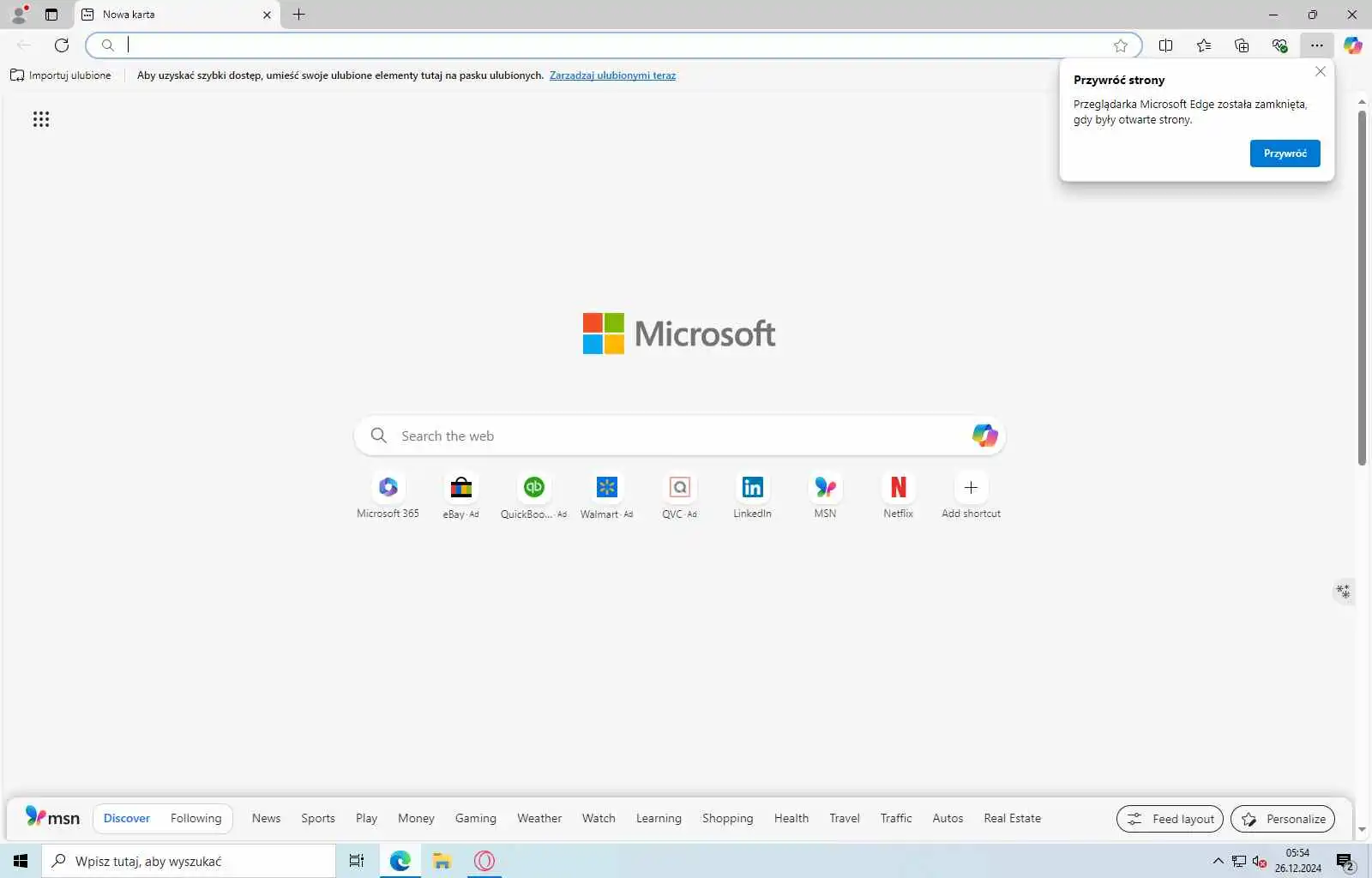
Task: Switch to the Following tab
Action: pos(196,818)
